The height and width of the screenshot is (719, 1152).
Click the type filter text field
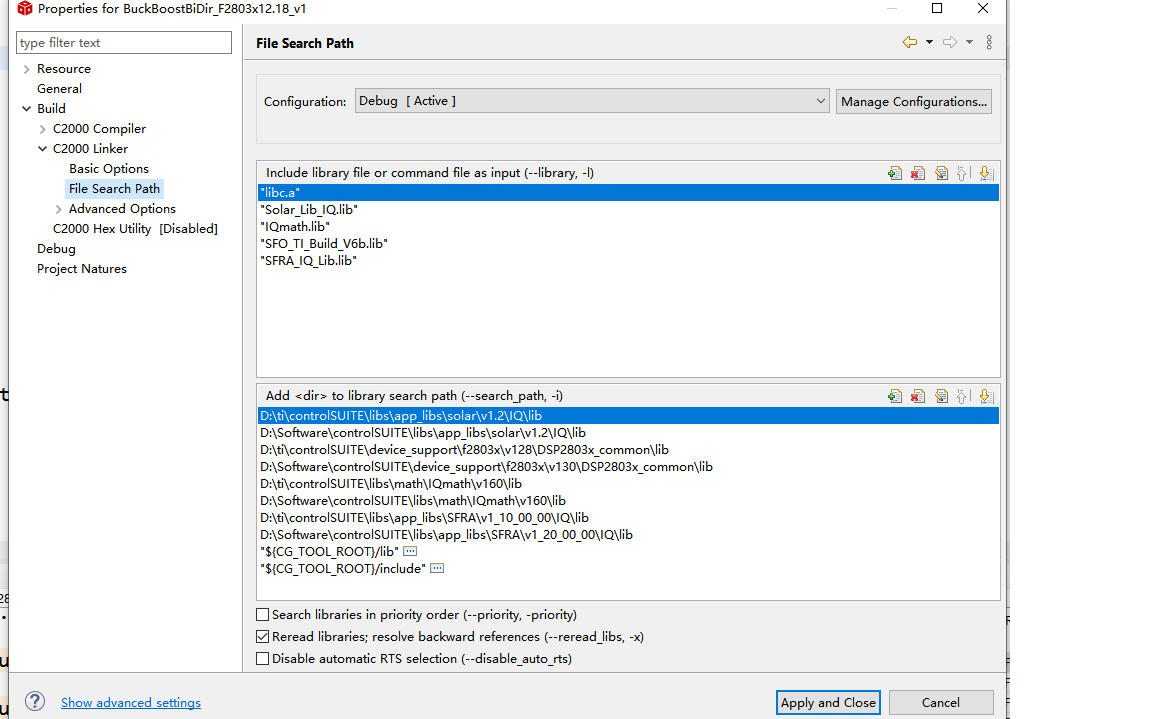click(x=124, y=43)
